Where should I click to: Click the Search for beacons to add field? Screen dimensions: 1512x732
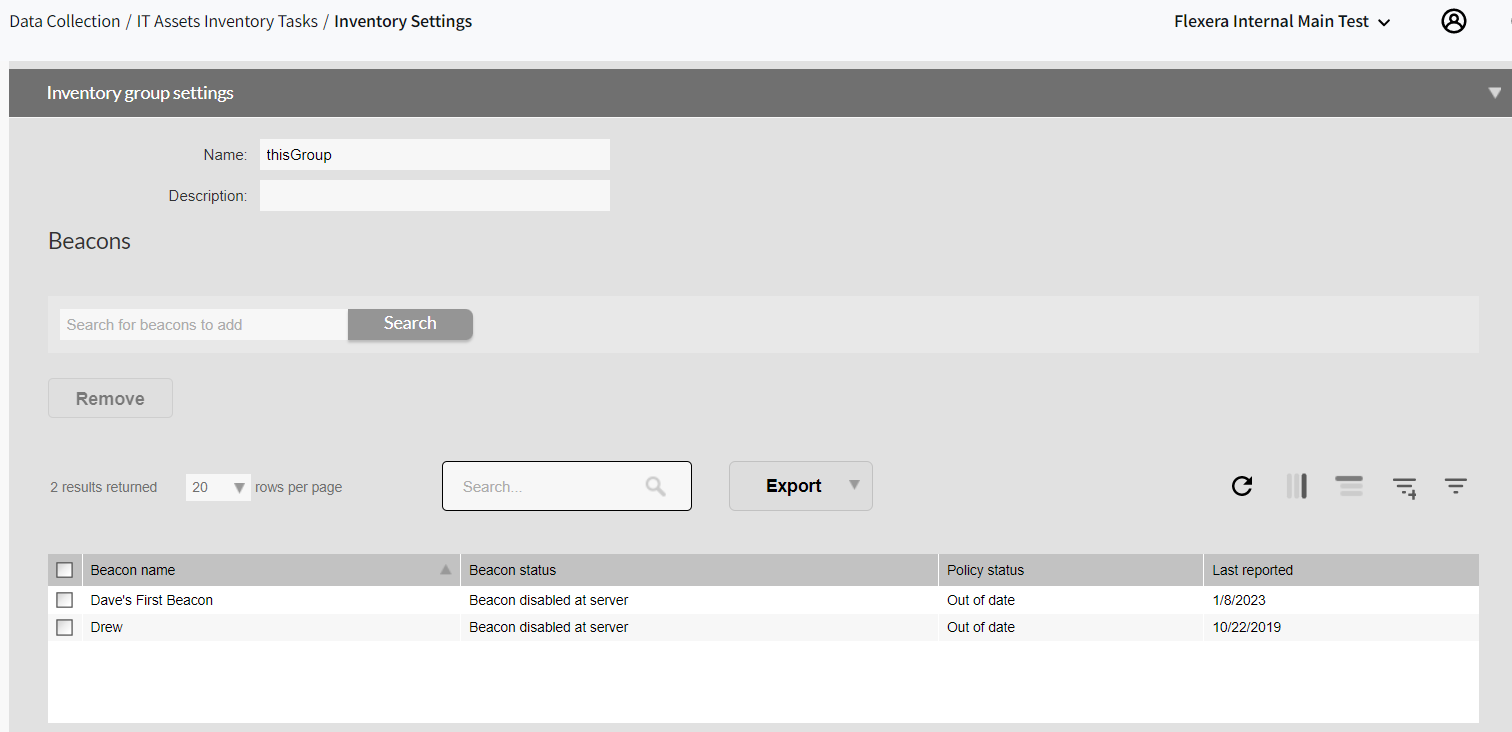click(204, 324)
